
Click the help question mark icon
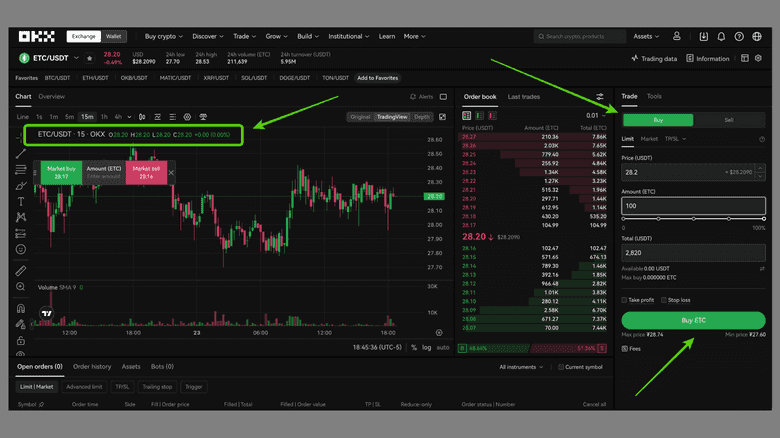click(x=742, y=37)
